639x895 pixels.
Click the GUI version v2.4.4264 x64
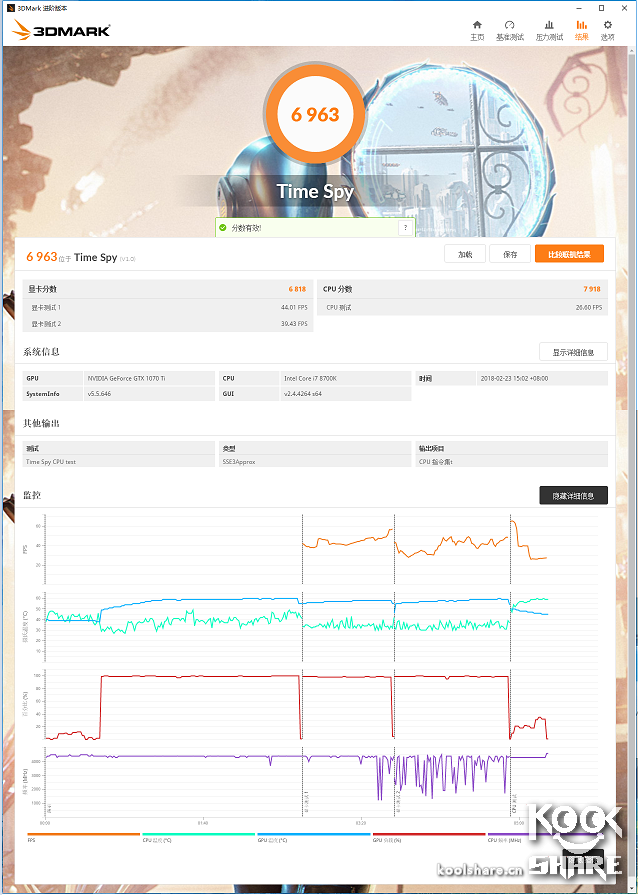(x=303, y=393)
